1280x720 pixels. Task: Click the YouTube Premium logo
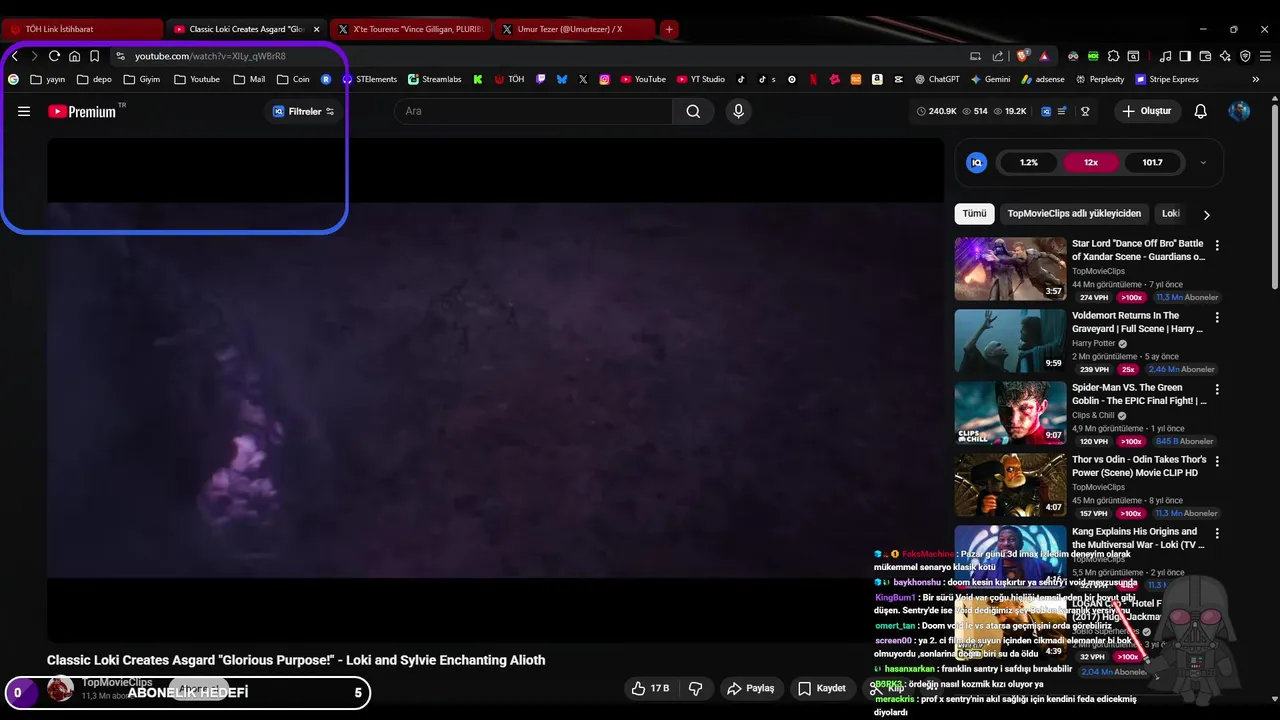[82, 112]
